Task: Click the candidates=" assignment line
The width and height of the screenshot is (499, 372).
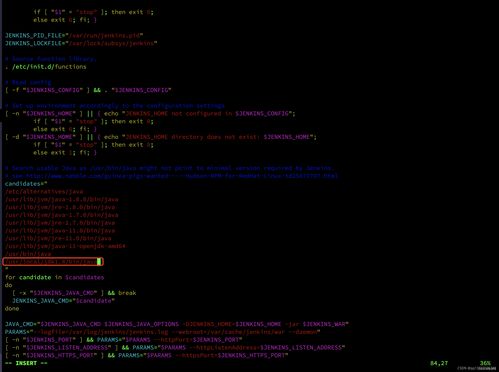Action: pos(26,184)
